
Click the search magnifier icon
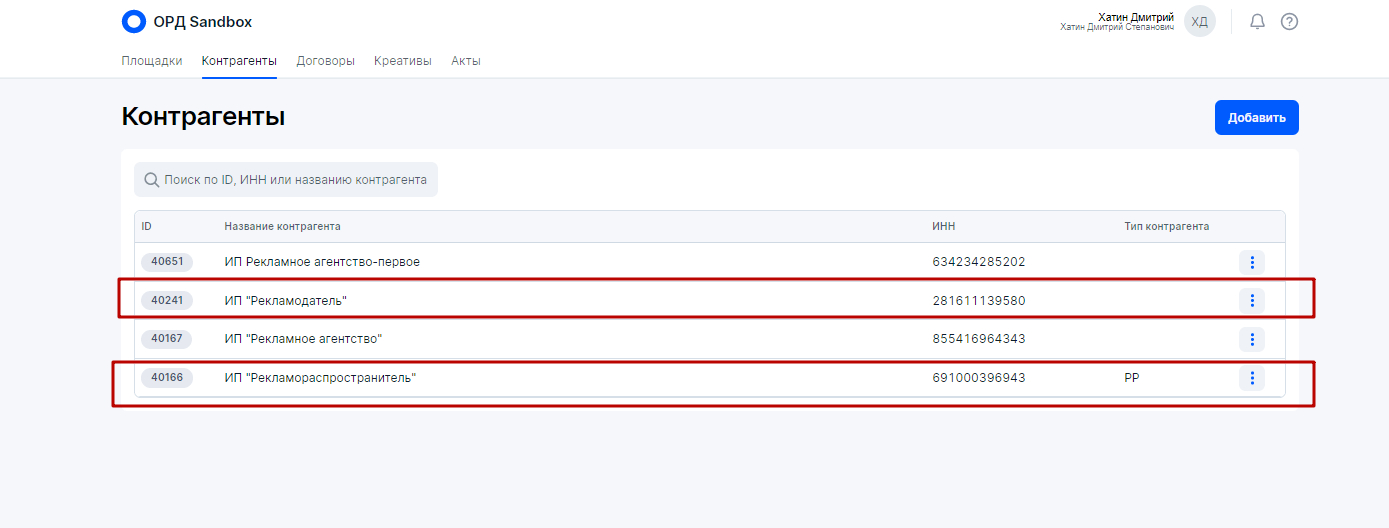click(152, 180)
